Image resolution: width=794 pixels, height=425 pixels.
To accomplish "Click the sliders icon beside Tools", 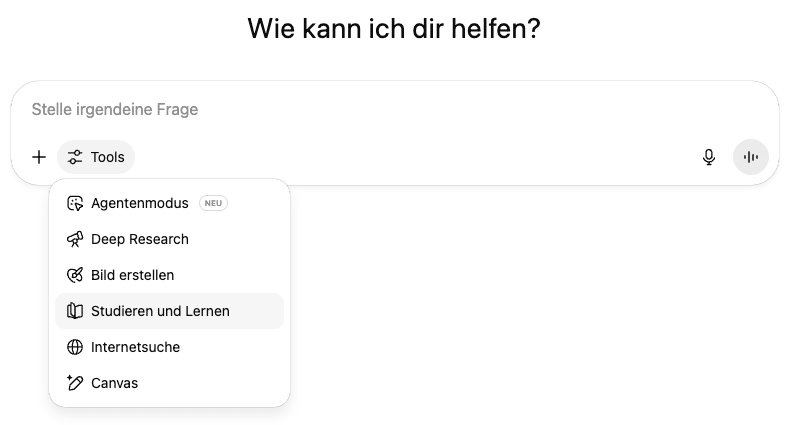I will (75, 157).
